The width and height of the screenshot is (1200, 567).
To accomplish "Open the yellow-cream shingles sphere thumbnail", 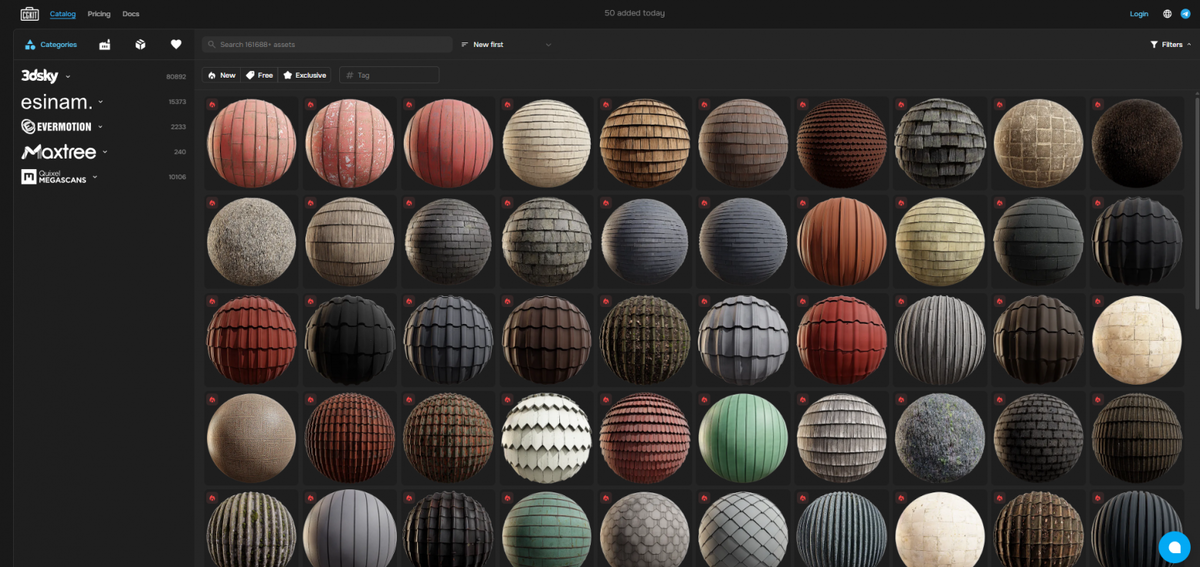I will point(940,242).
